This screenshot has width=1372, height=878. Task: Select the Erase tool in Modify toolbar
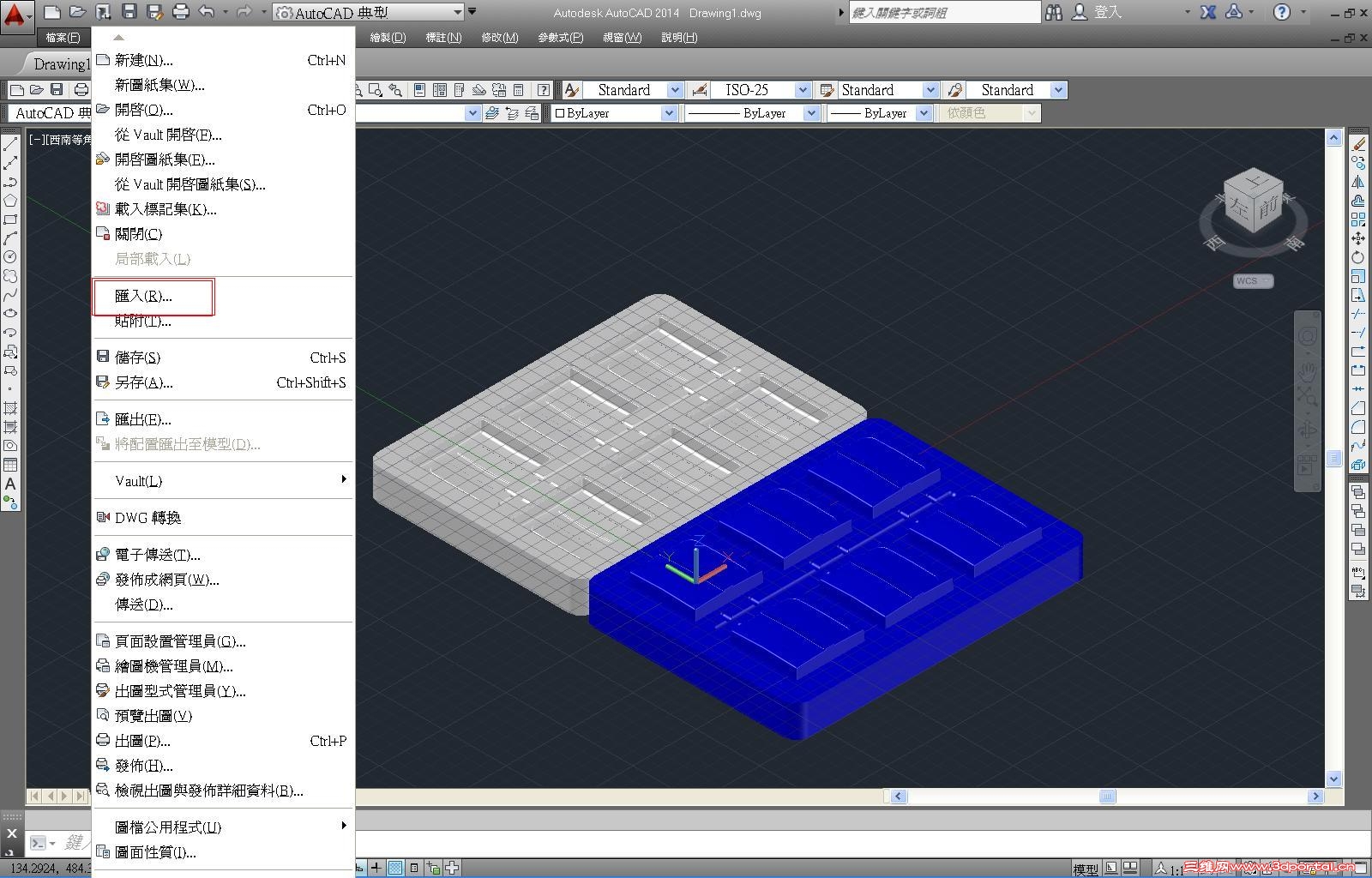pos(1358,144)
